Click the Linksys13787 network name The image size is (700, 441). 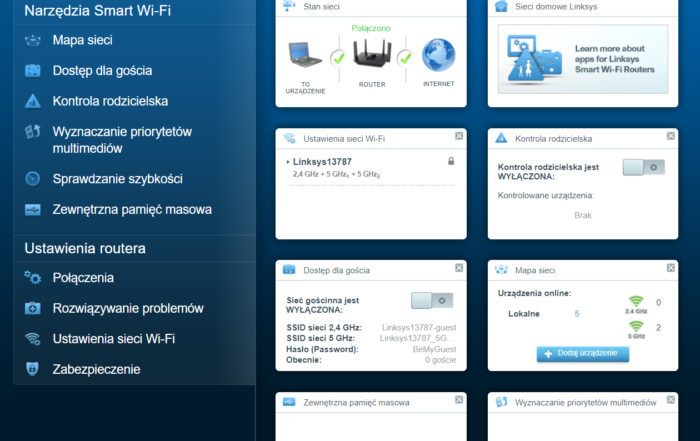point(322,162)
